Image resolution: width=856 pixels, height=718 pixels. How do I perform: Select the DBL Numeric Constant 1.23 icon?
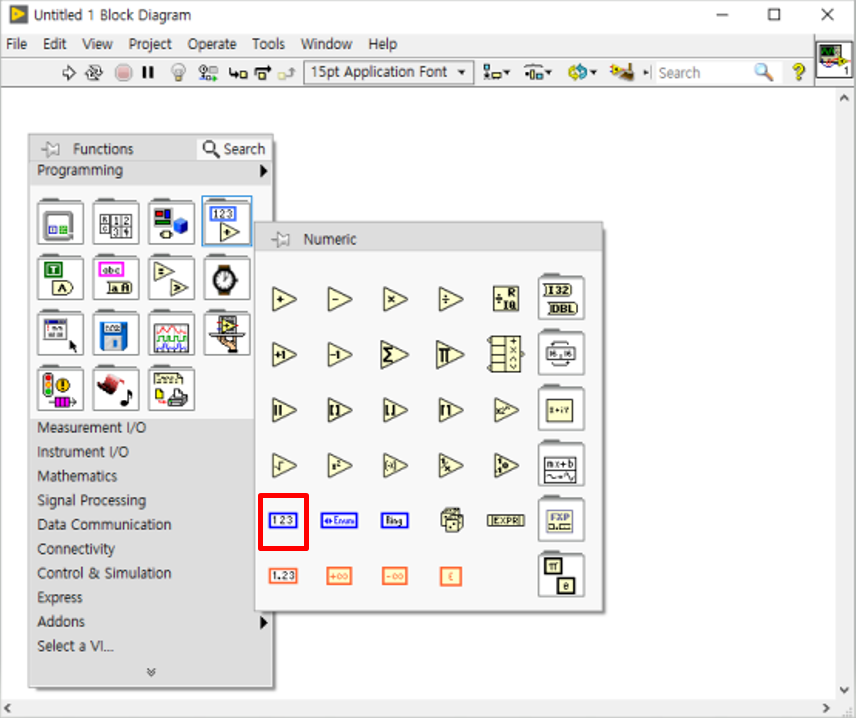(283, 576)
